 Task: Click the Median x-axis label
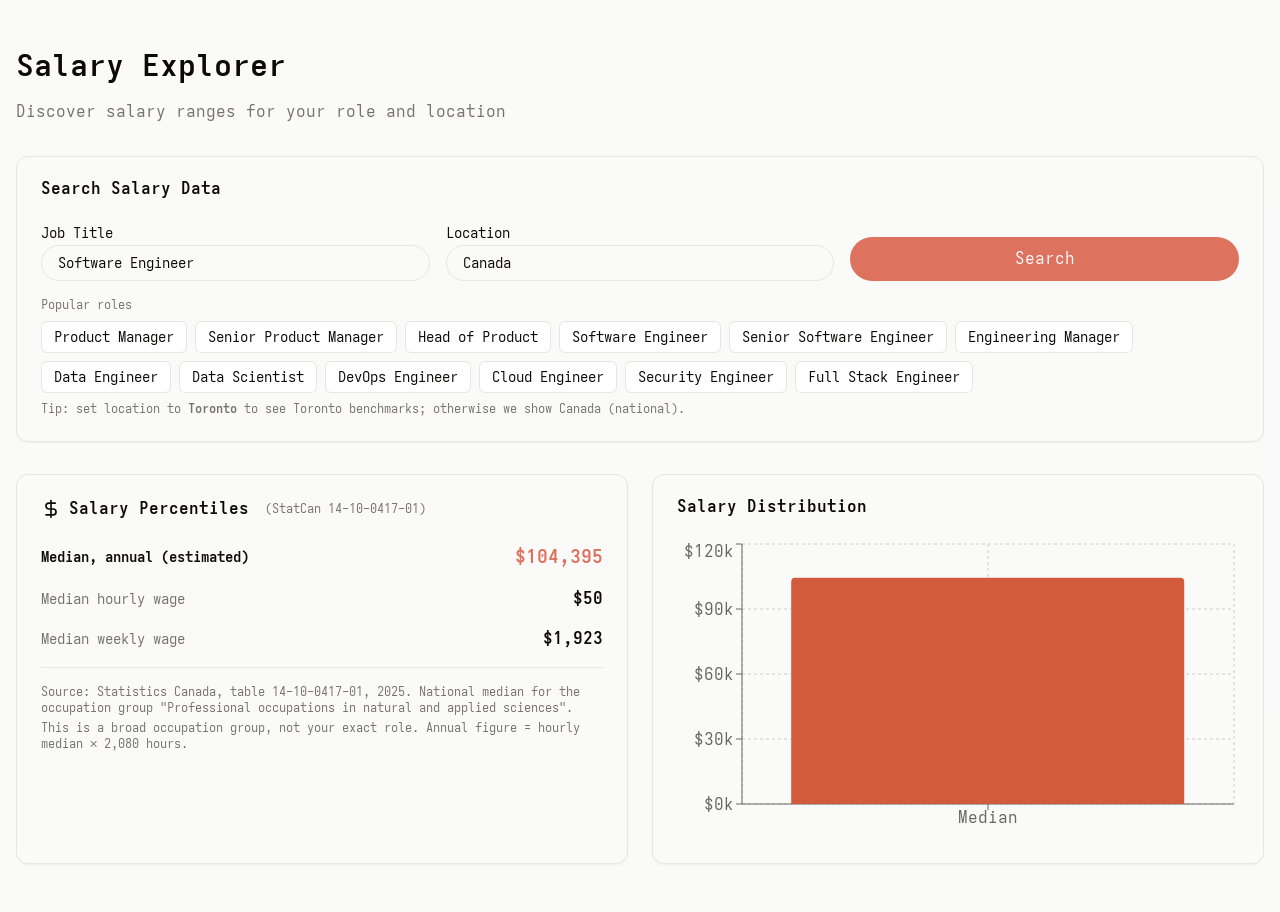988,817
